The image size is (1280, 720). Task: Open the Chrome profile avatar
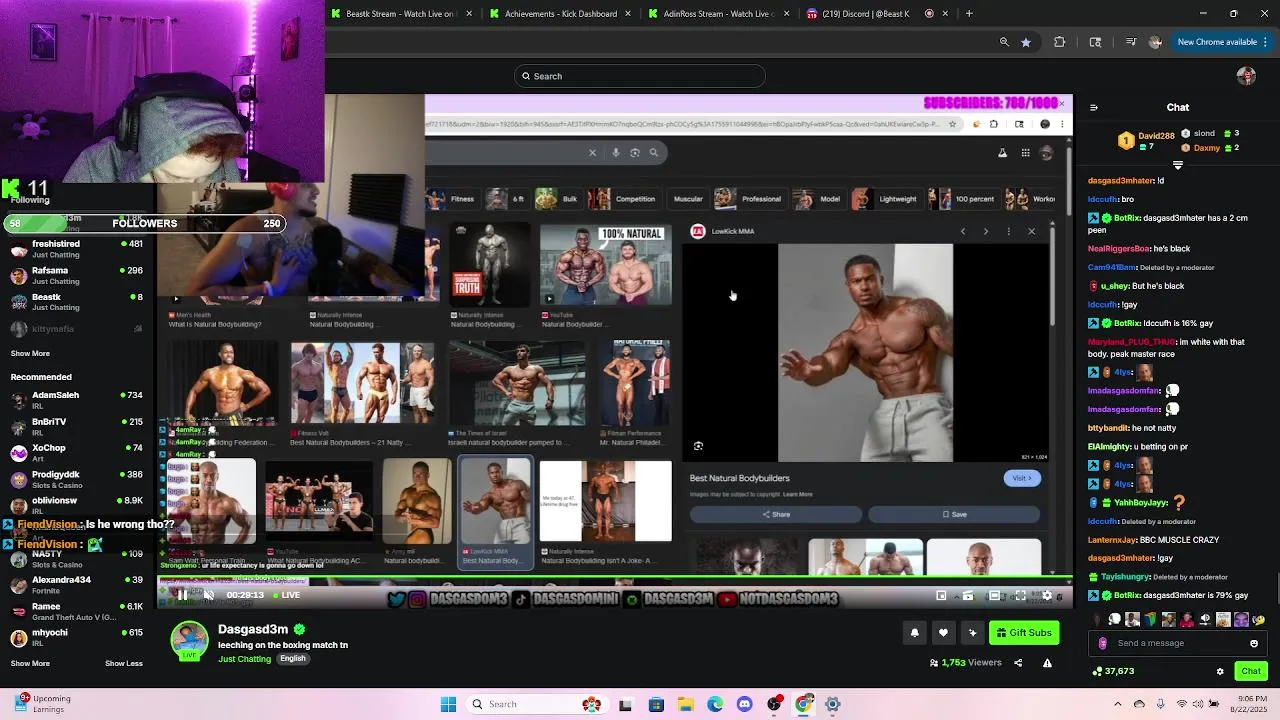click(x=1156, y=42)
